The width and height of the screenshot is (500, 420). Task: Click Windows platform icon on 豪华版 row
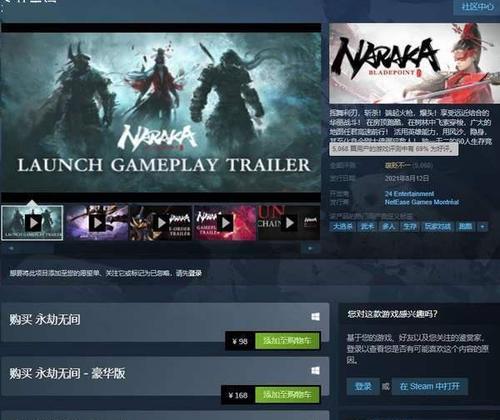(315, 370)
